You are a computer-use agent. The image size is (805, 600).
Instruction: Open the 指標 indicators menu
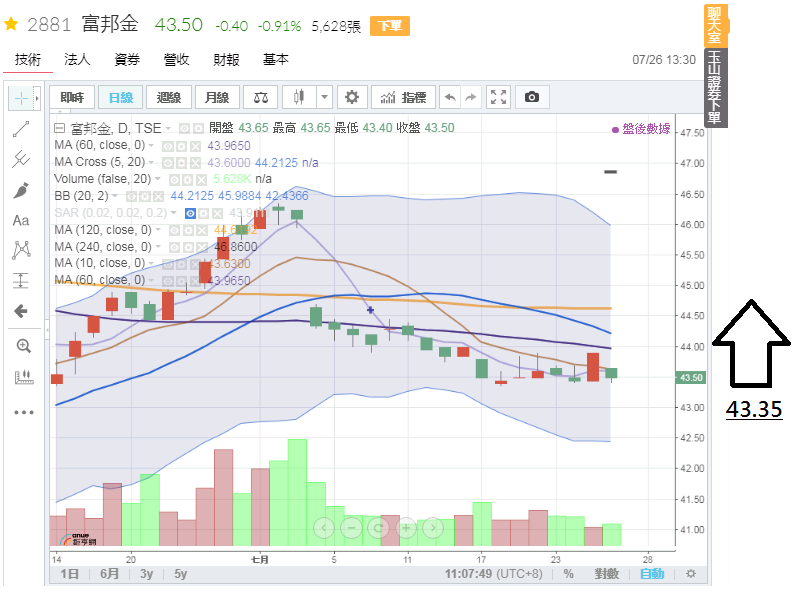(404, 97)
